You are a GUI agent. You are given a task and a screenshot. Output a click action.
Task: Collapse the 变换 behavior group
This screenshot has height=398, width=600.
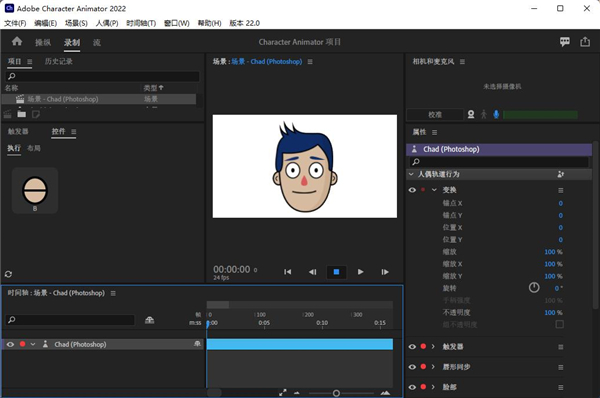tap(434, 190)
